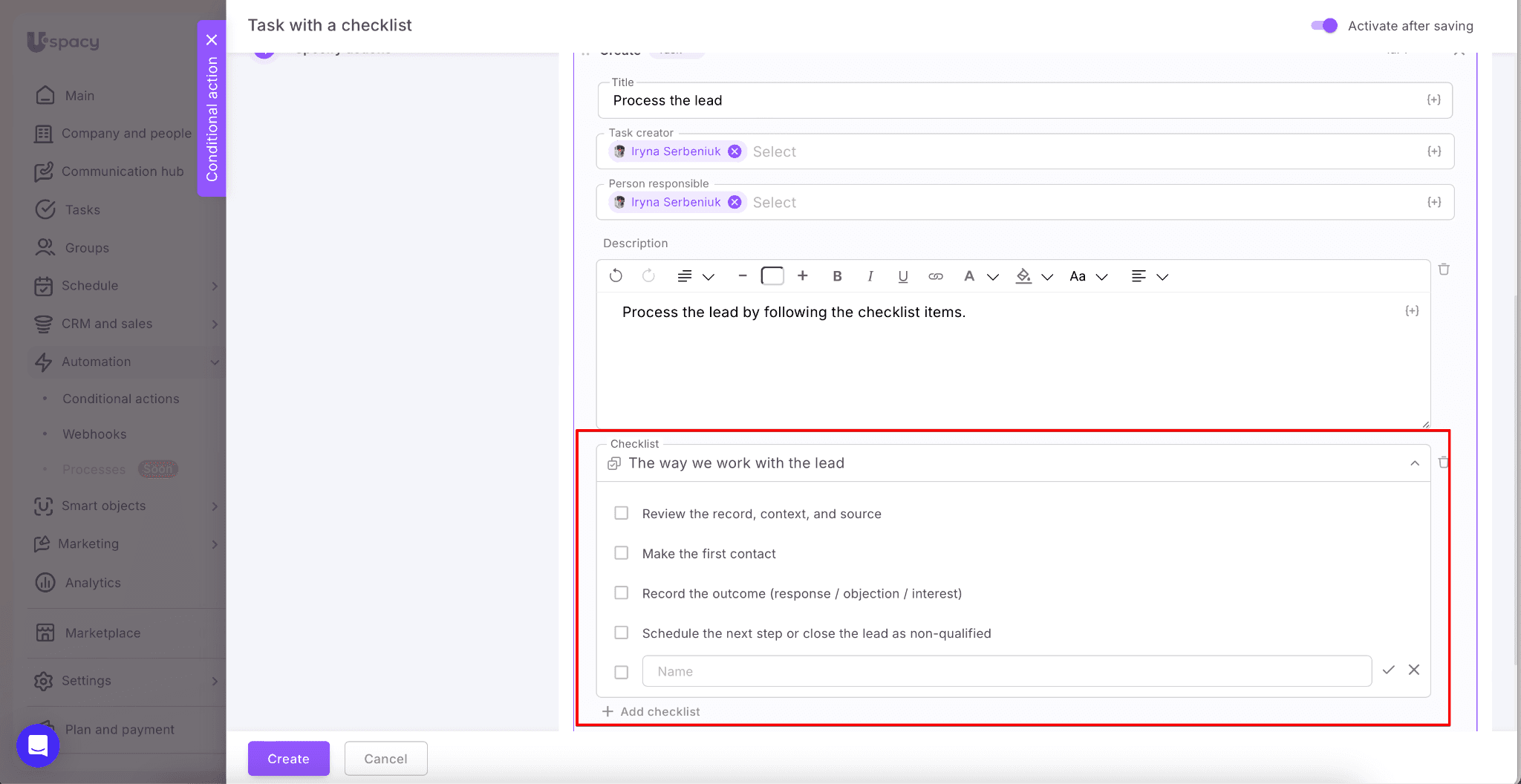Open Conditional actions in the sidebar
This screenshot has width=1521, height=784.
pos(121,399)
